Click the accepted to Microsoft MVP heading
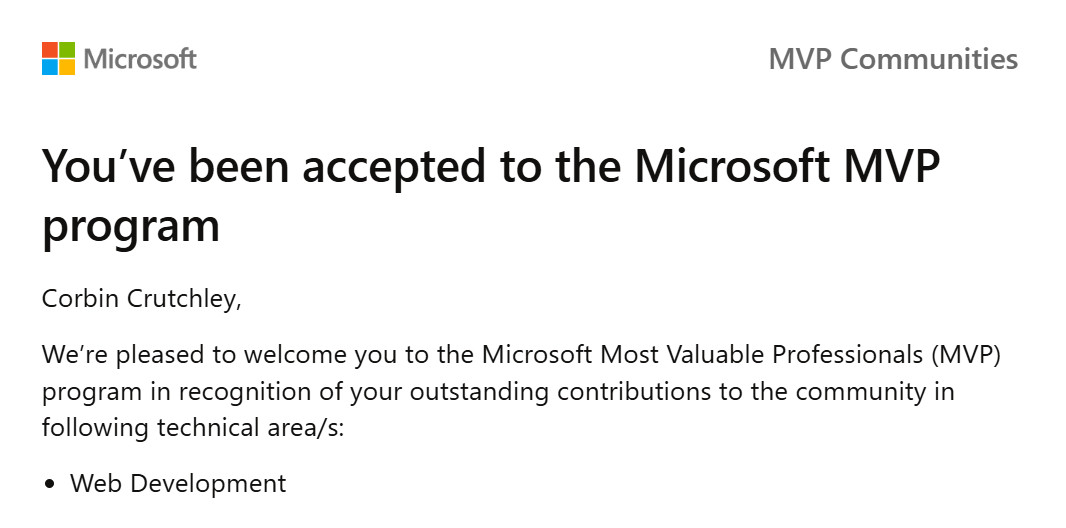 pos(490,195)
